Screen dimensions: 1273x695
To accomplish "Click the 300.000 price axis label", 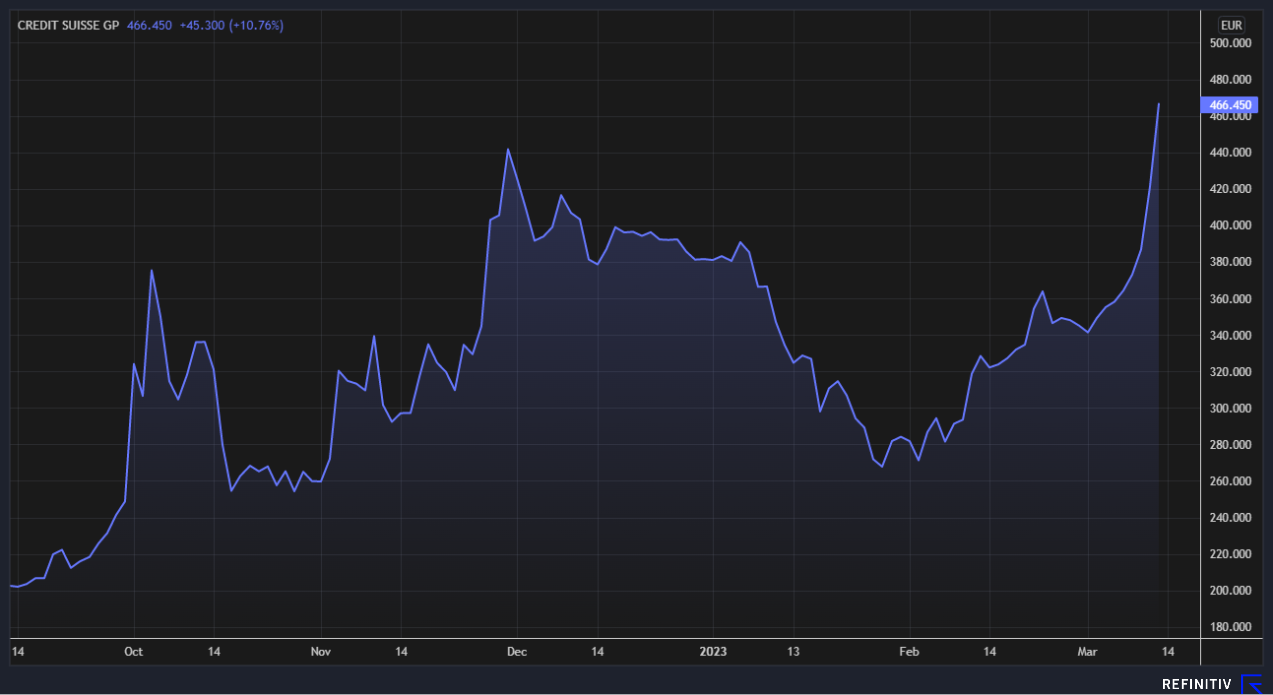I will click(x=1230, y=408).
